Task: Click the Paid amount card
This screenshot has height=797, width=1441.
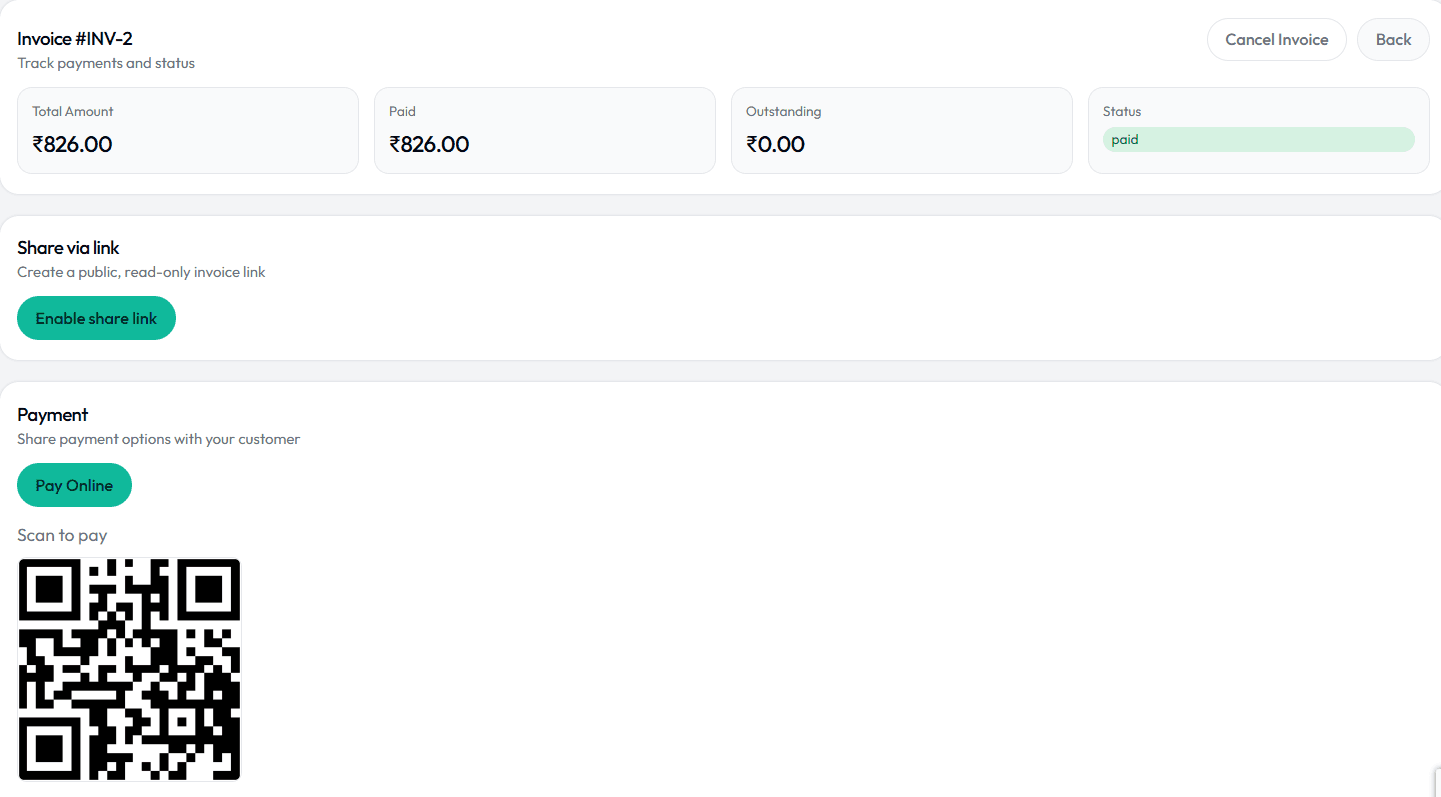Action: 544,130
